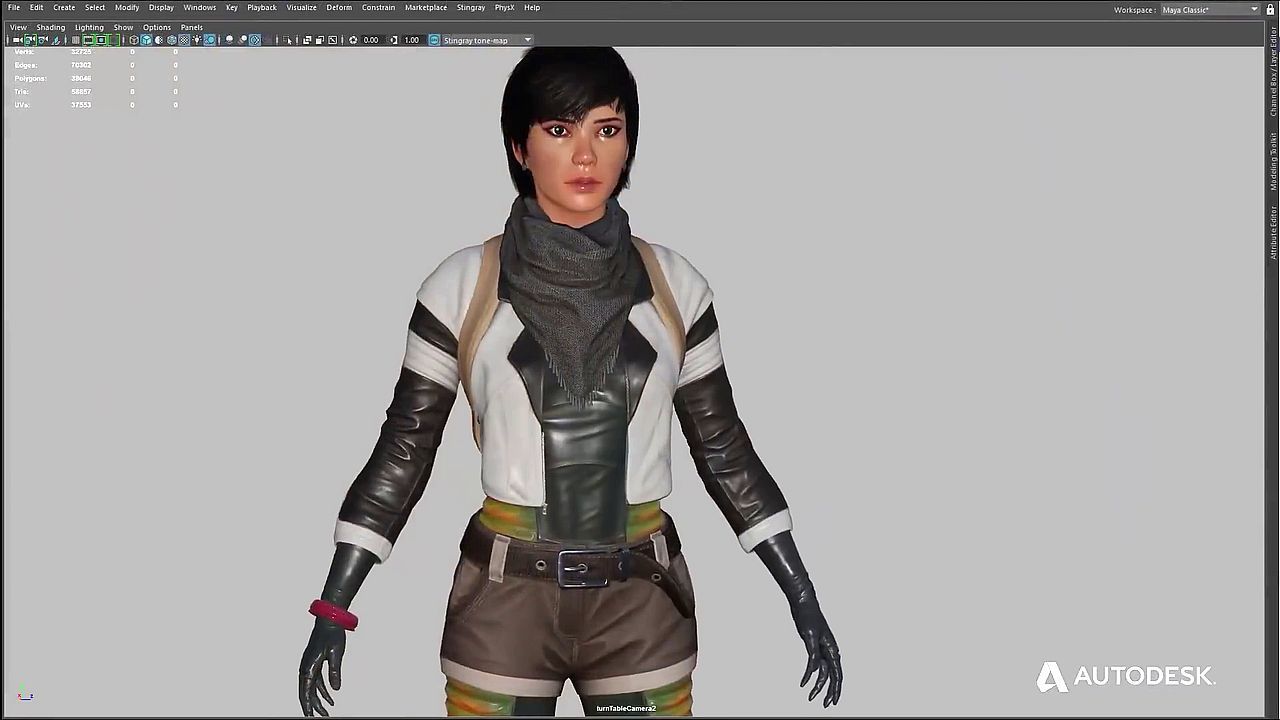Click the exposure value field showing 0.00
Image resolution: width=1280 pixels, height=720 pixels.
coord(371,40)
